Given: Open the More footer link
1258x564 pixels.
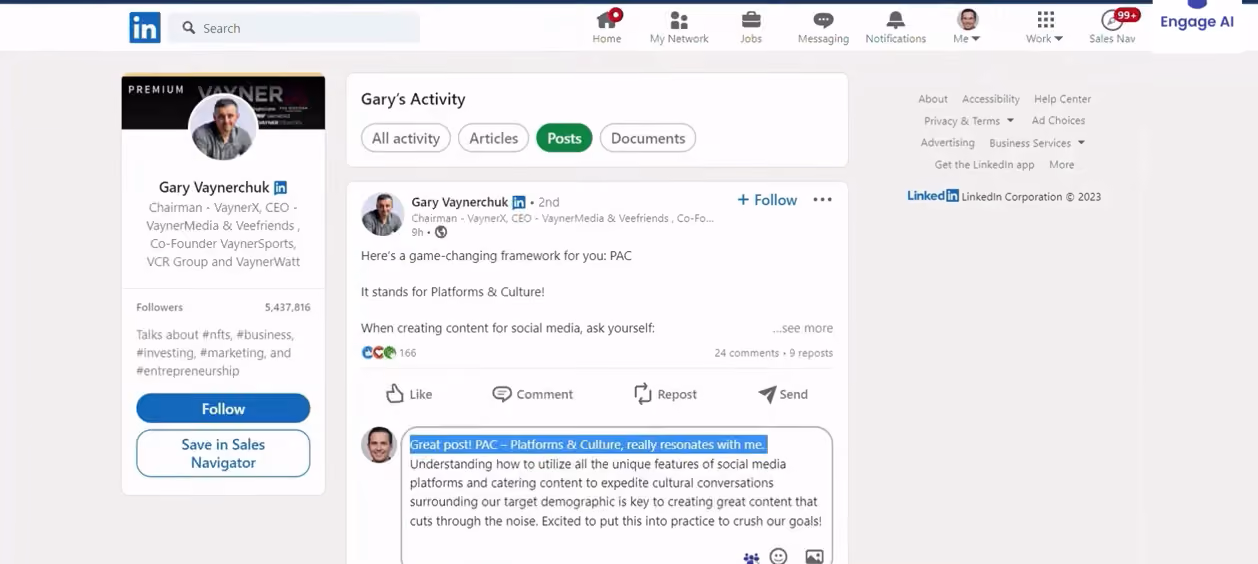Looking at the screenshot, I should click(1061, 165).
